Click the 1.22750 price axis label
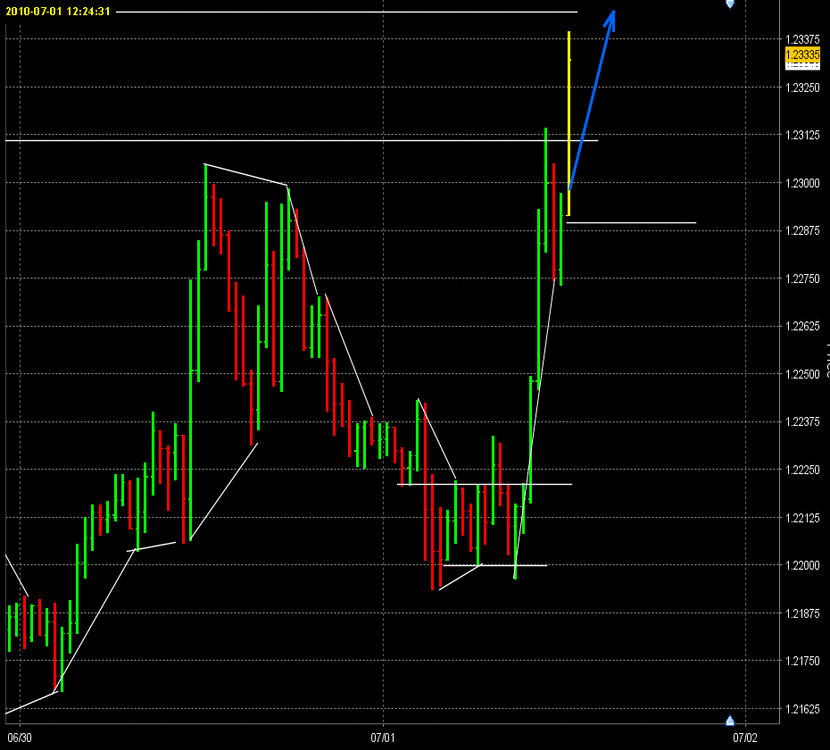This screenshot has width=830, height=750. pyautogui.click(x=802, y=278)
